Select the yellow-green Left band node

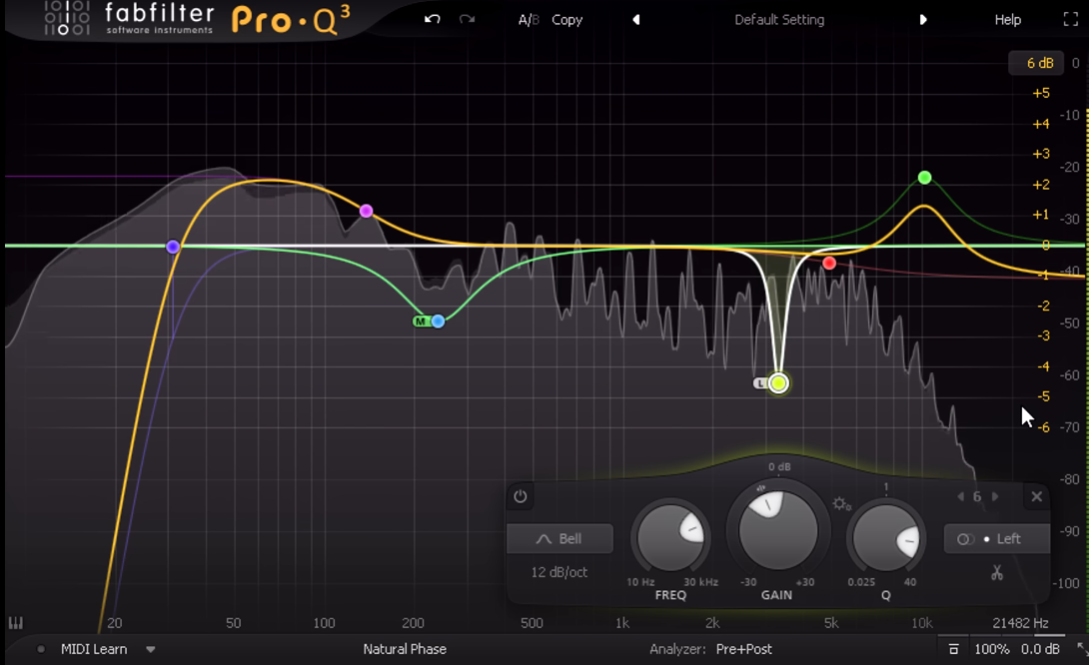[x=779, y=383]
